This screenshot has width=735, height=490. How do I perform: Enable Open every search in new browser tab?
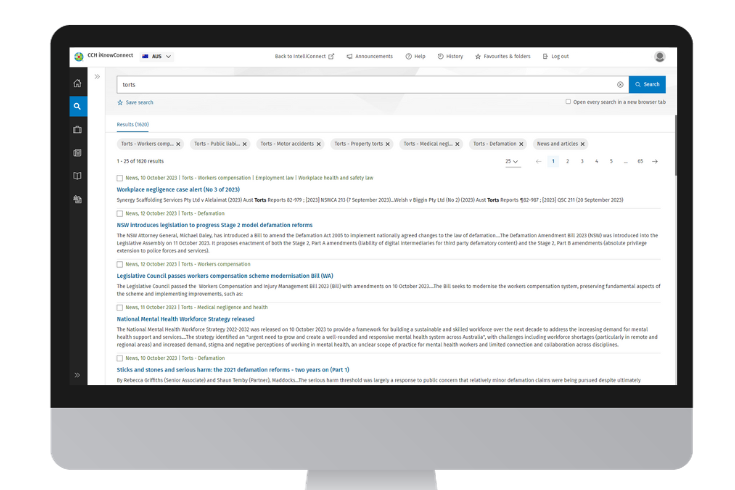569,102
